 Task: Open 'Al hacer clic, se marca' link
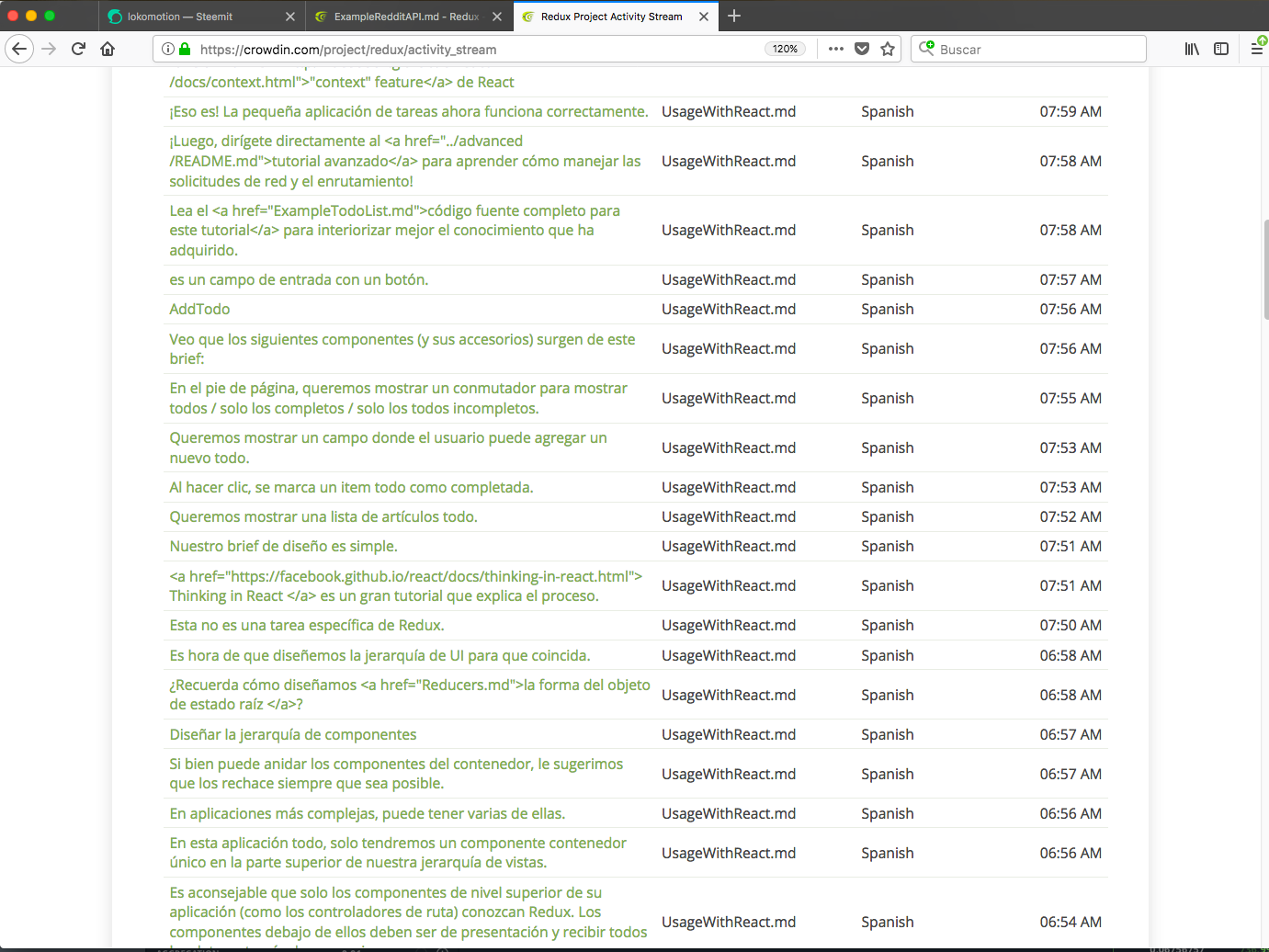click(351, 487)
